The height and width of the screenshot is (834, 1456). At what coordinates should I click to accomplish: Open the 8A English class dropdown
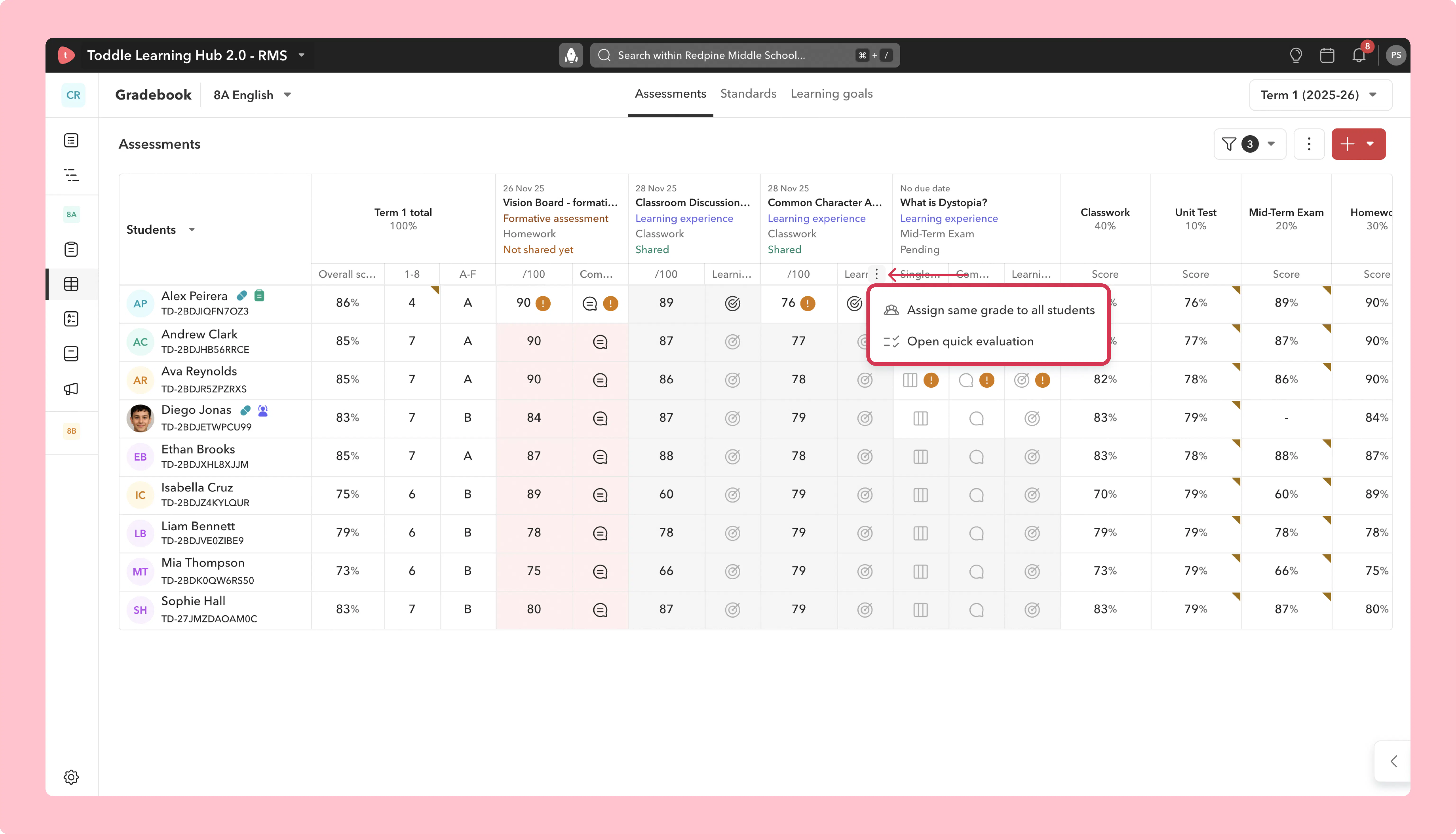pos(253,95)
